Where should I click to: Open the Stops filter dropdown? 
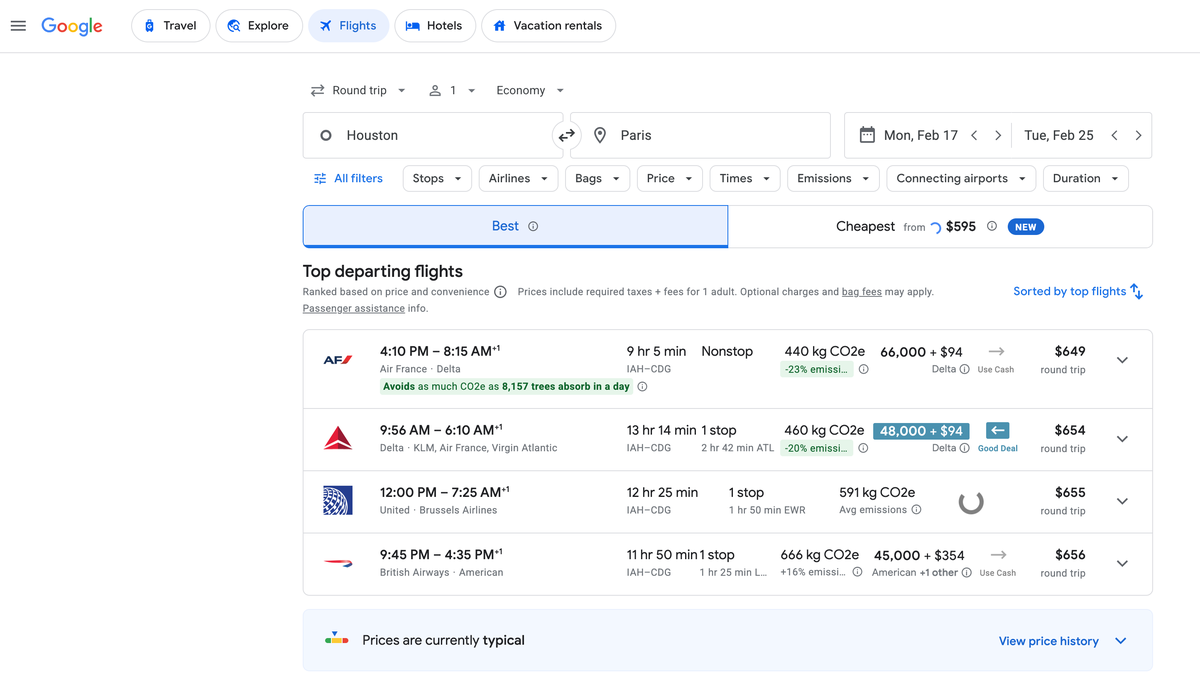(x=436, y=178)
